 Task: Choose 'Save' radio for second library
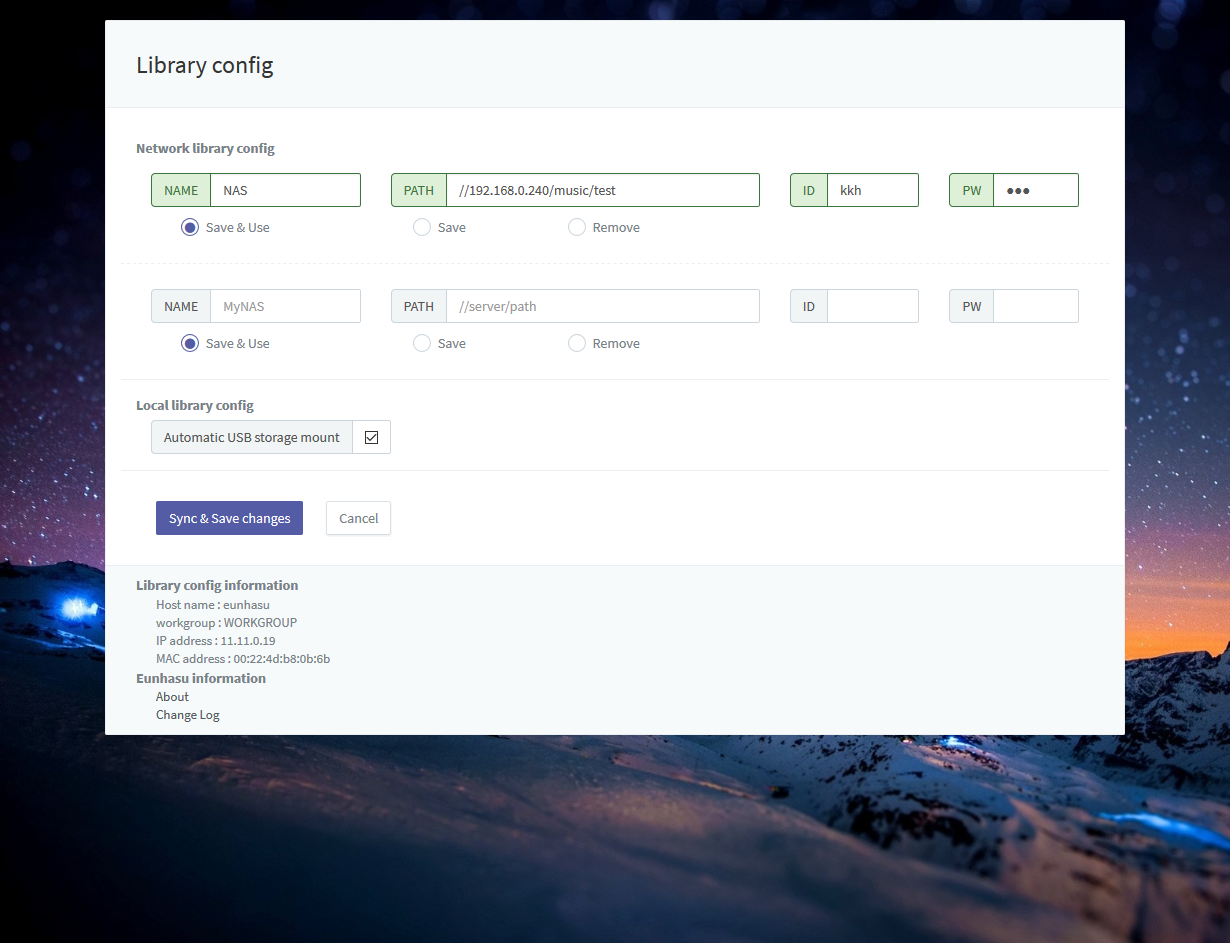pyautogui.click(x=422, y=343)
